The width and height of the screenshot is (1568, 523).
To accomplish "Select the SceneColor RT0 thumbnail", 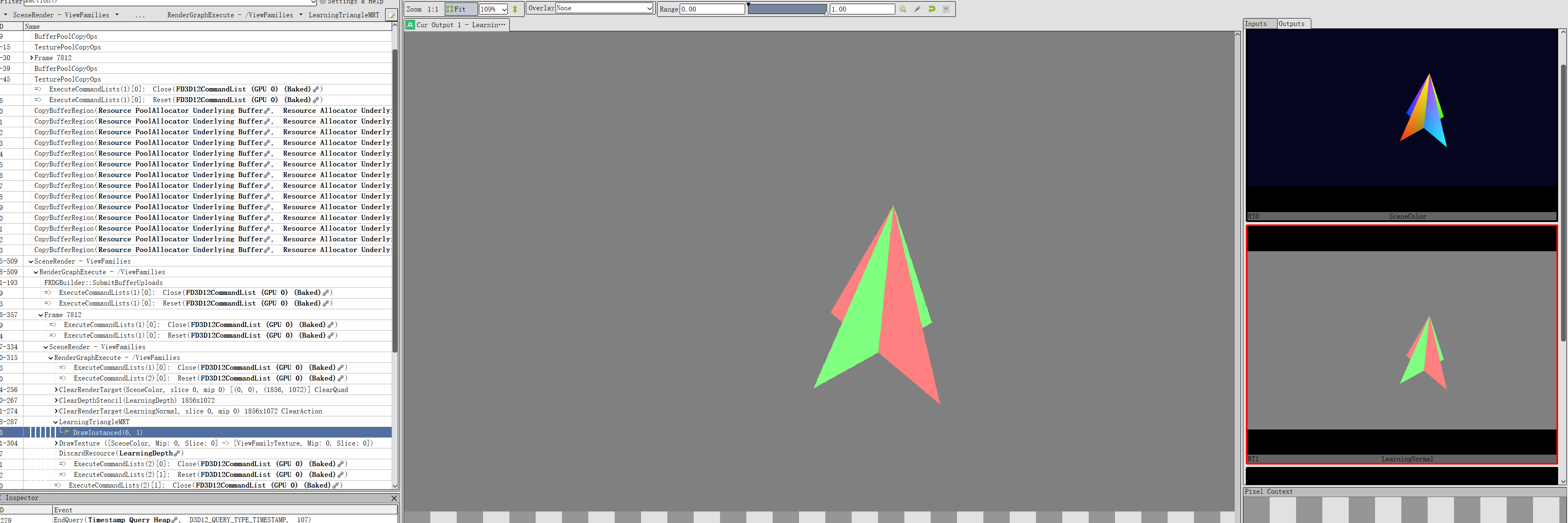I will click(1401, 122).
